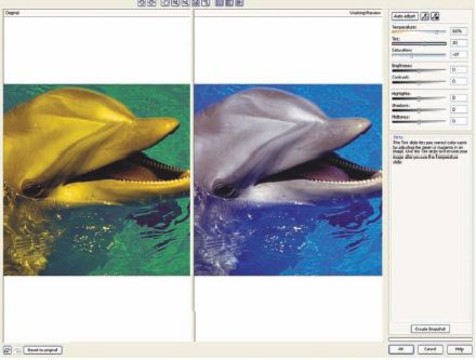Select the white point eyedropper icon

tap(425, 16)
